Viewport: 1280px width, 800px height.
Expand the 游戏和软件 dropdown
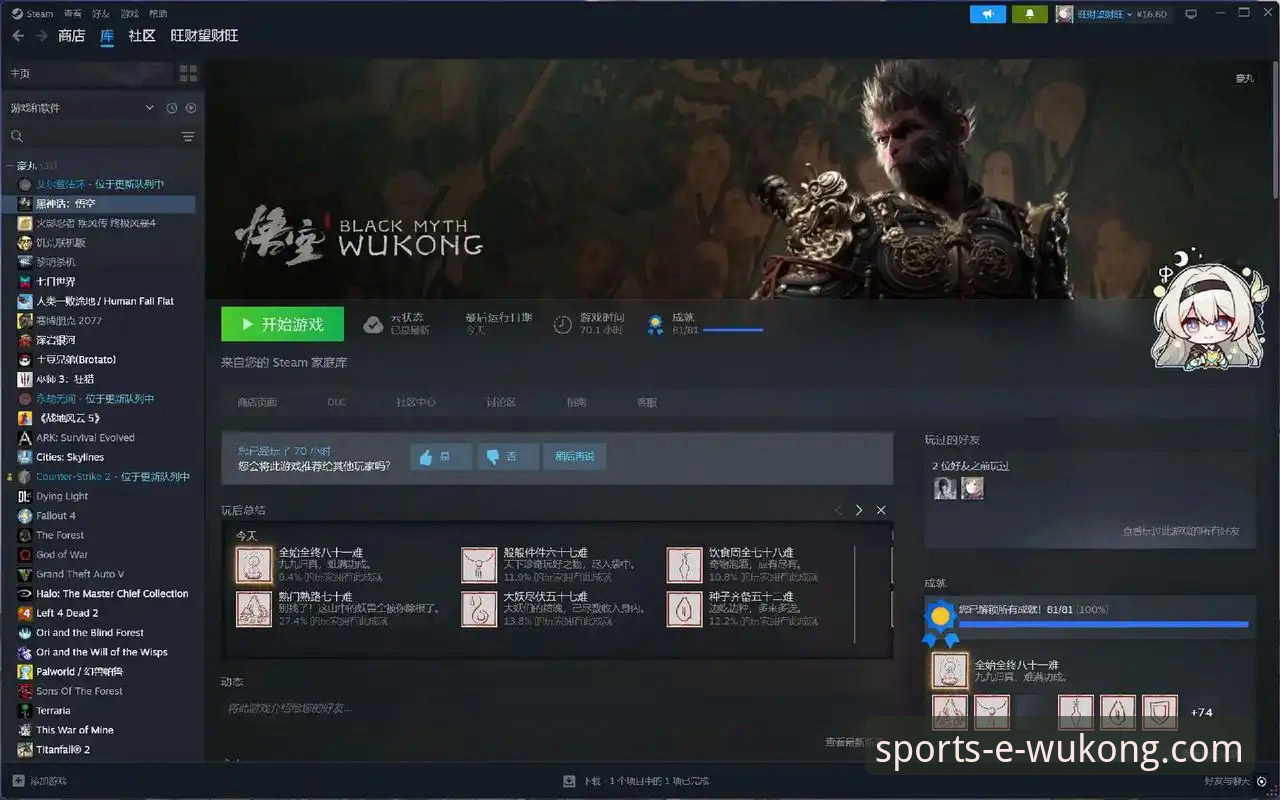(x=150, y=108)
